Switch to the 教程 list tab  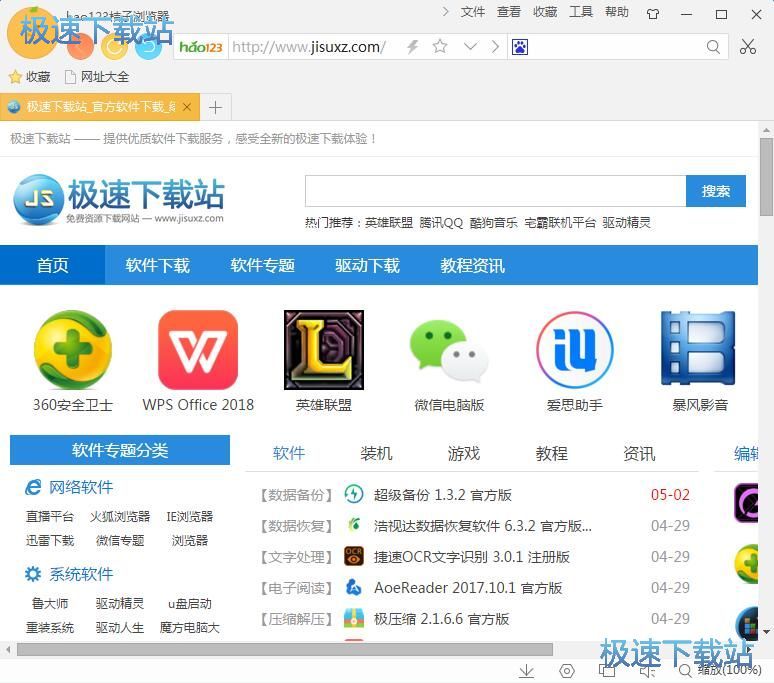551,453
